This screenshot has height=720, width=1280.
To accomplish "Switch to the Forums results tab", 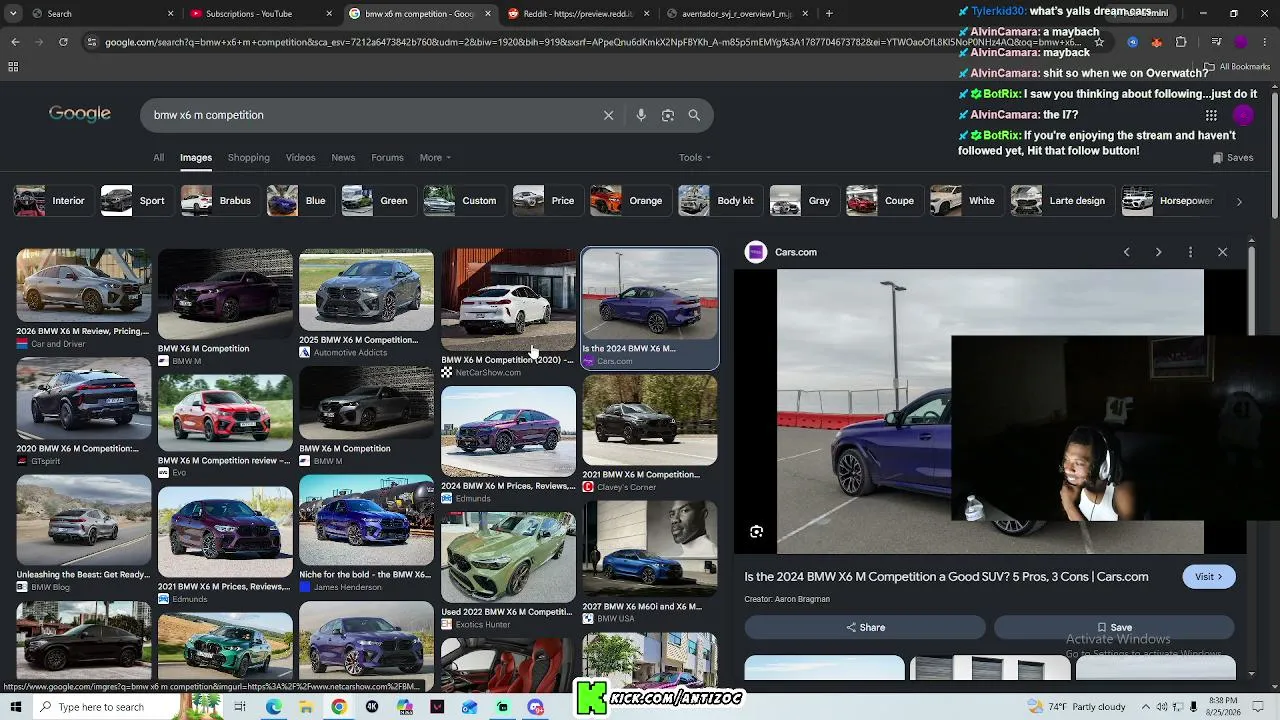I will (387, 157).
